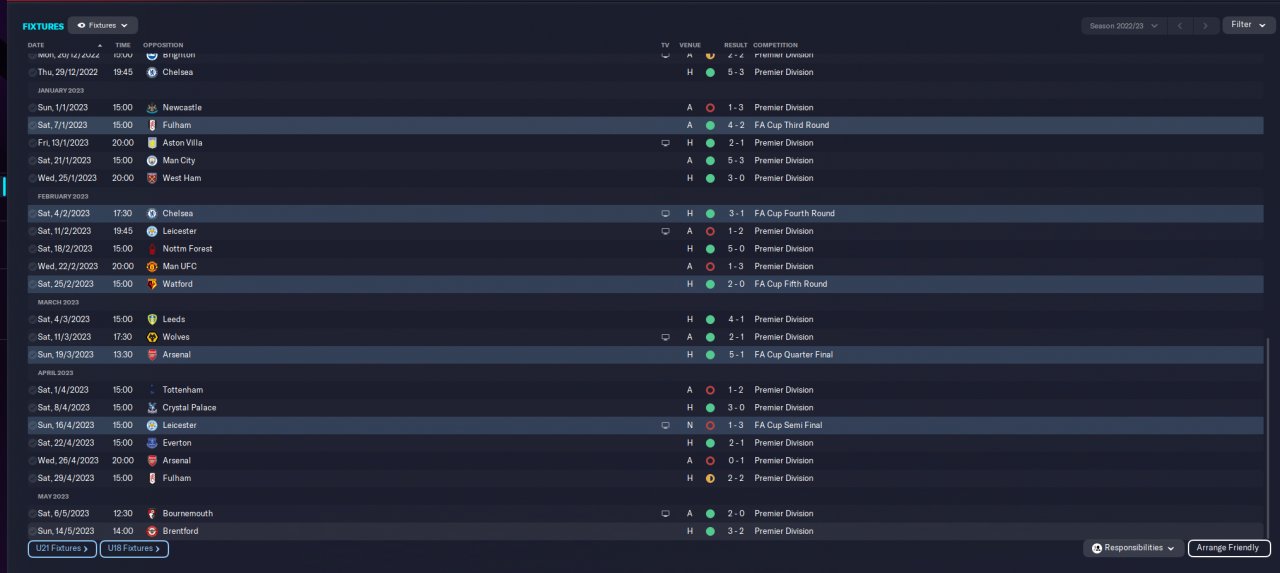Viewport: 1280px width, 573px height.
Task: Sort by the Competition column header
Action: (775, 45)
